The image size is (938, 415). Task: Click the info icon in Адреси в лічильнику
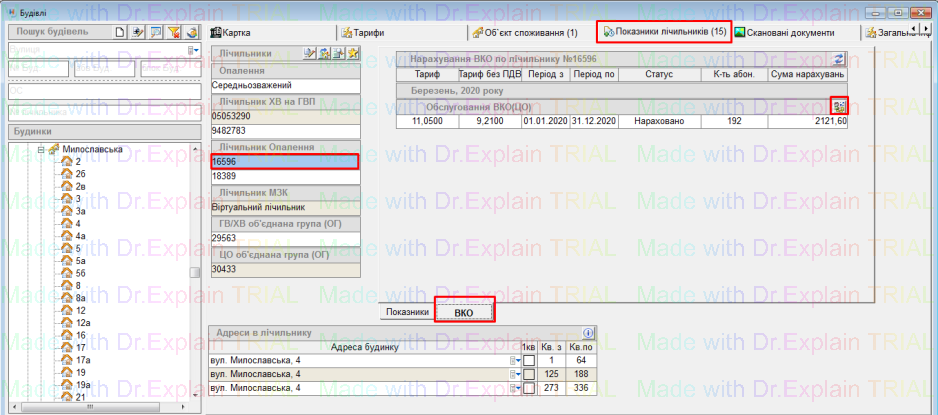(588, 333)
